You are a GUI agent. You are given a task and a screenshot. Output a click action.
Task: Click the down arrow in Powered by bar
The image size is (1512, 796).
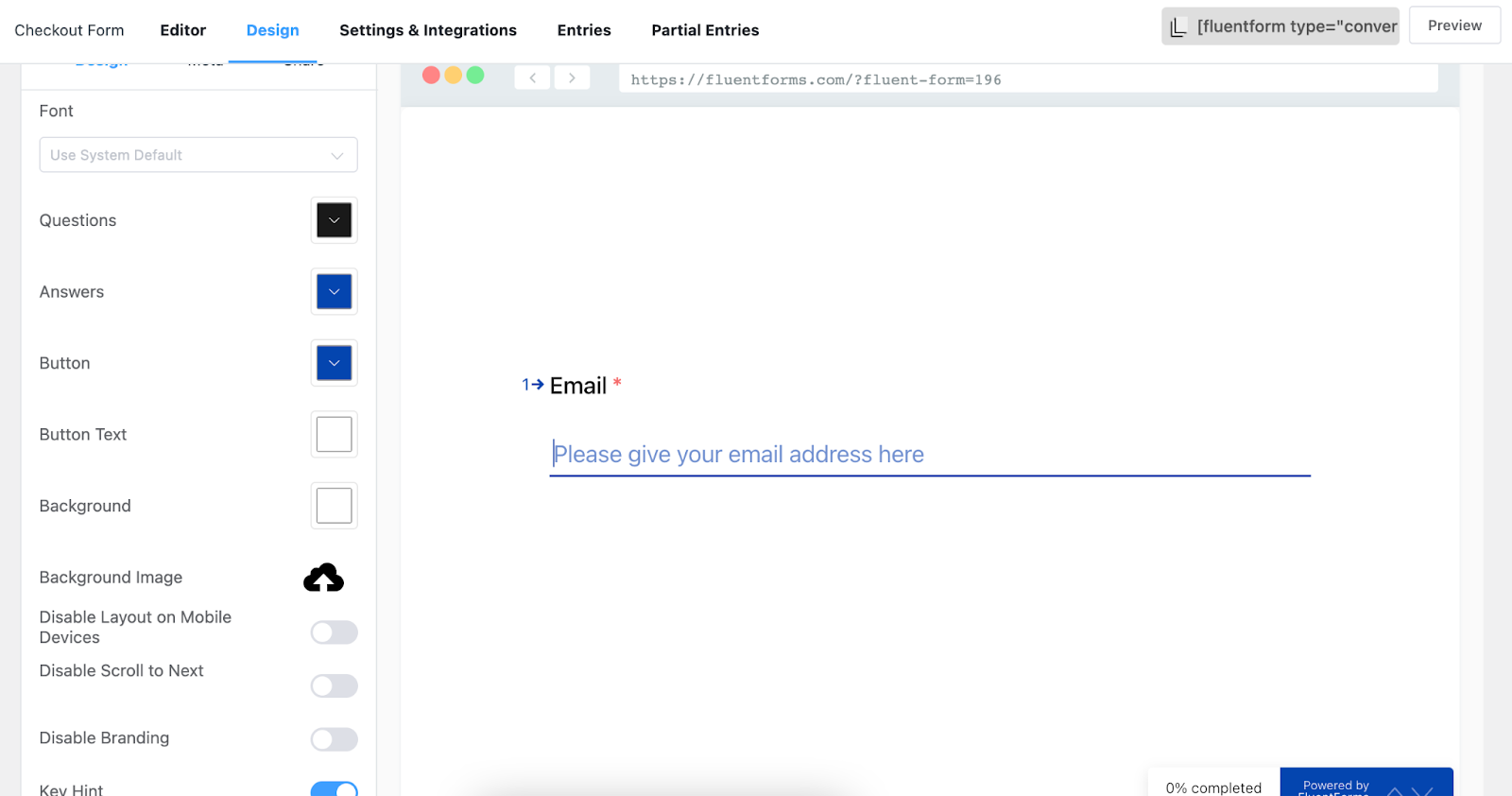[1422, 790]
